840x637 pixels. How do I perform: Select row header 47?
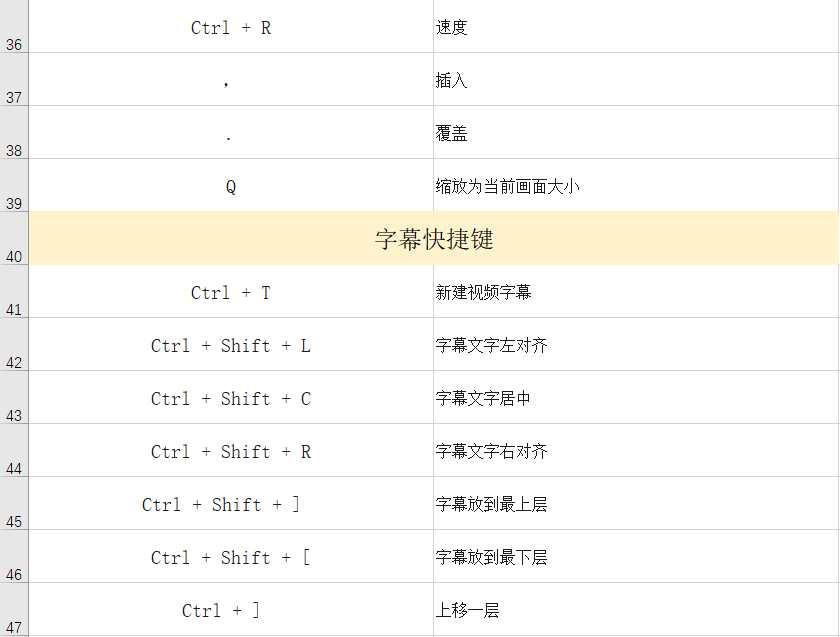click(14, 611)
